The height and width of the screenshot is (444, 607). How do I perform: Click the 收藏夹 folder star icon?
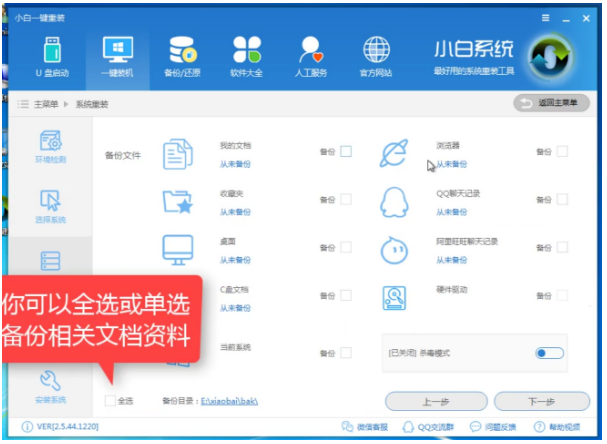[178, 202]
